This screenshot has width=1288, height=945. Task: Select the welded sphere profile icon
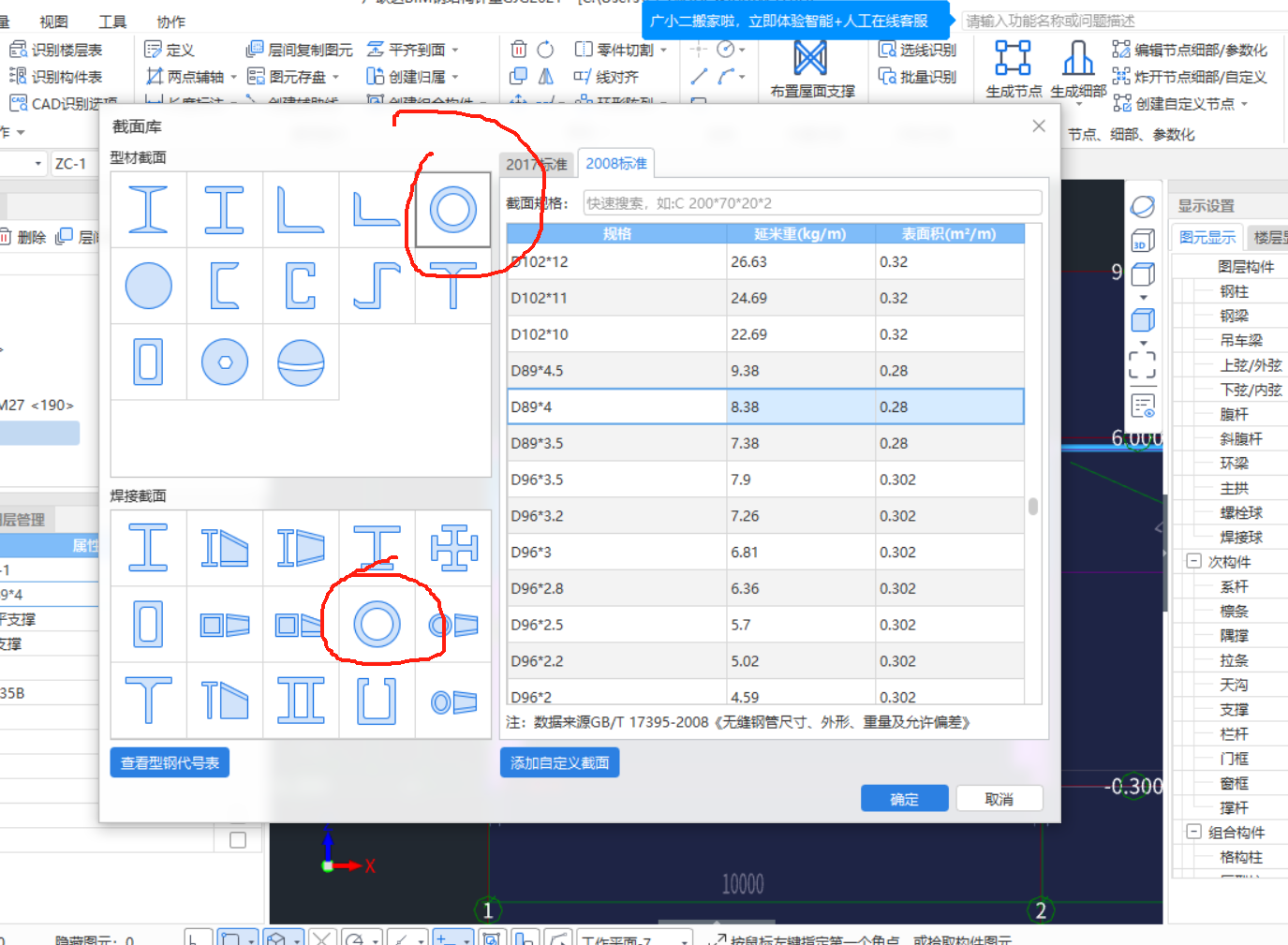[x=301, y=362]
